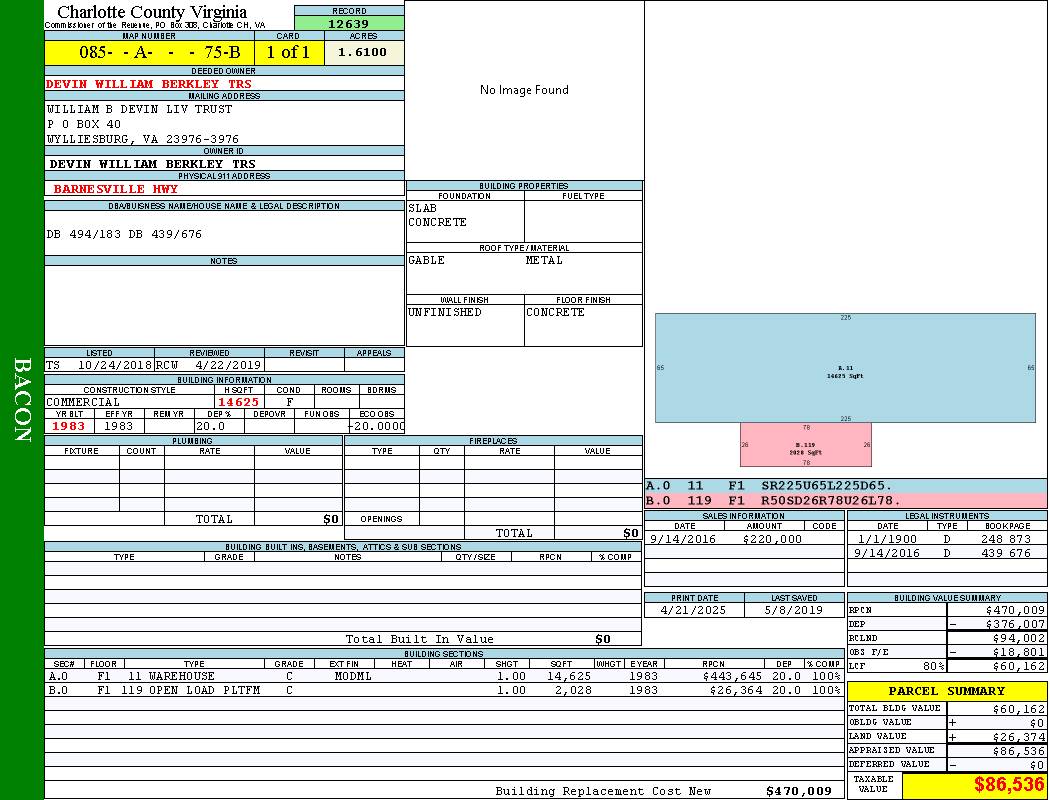Image resolution: width=1050 pixels, height=800 pixels.
Task: Click the 9/14/2016 sales information entry
Action: (x=684, y=539)
